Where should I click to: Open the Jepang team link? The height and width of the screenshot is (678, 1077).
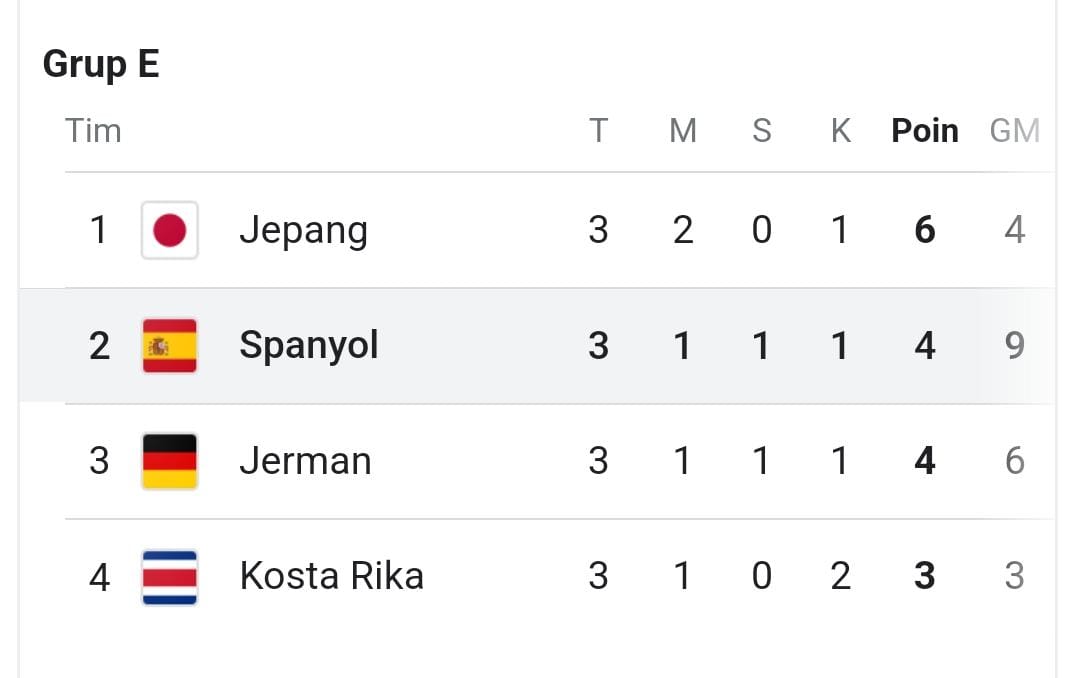click(303, 230)
